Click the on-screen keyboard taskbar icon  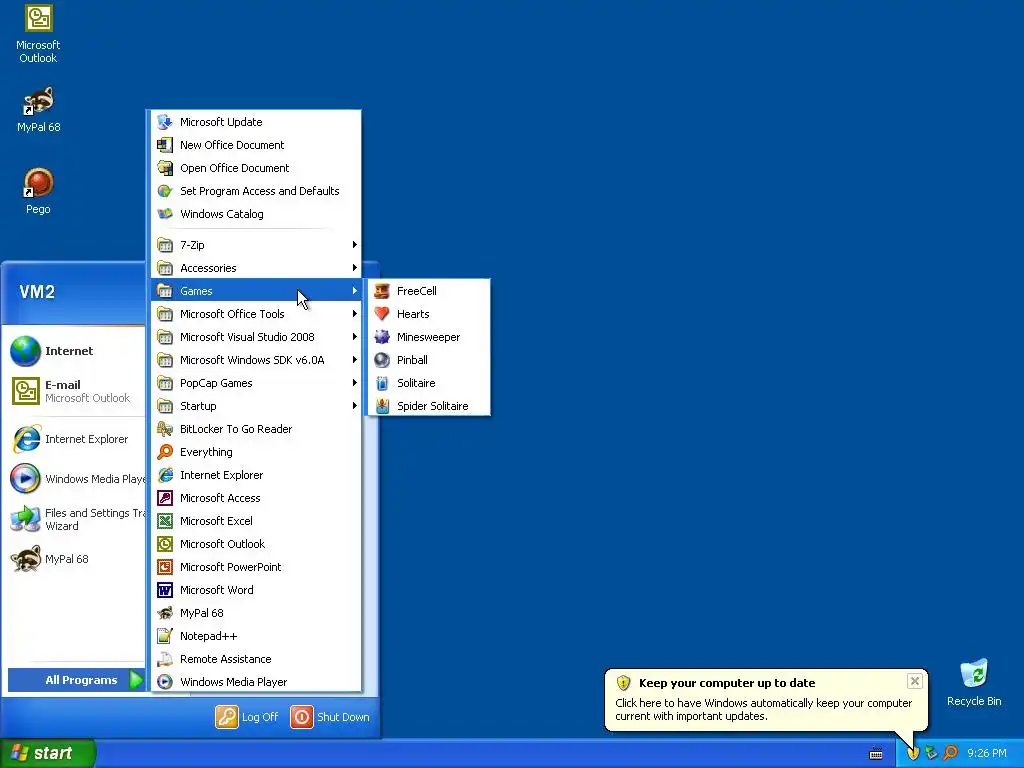coord(876,754)
